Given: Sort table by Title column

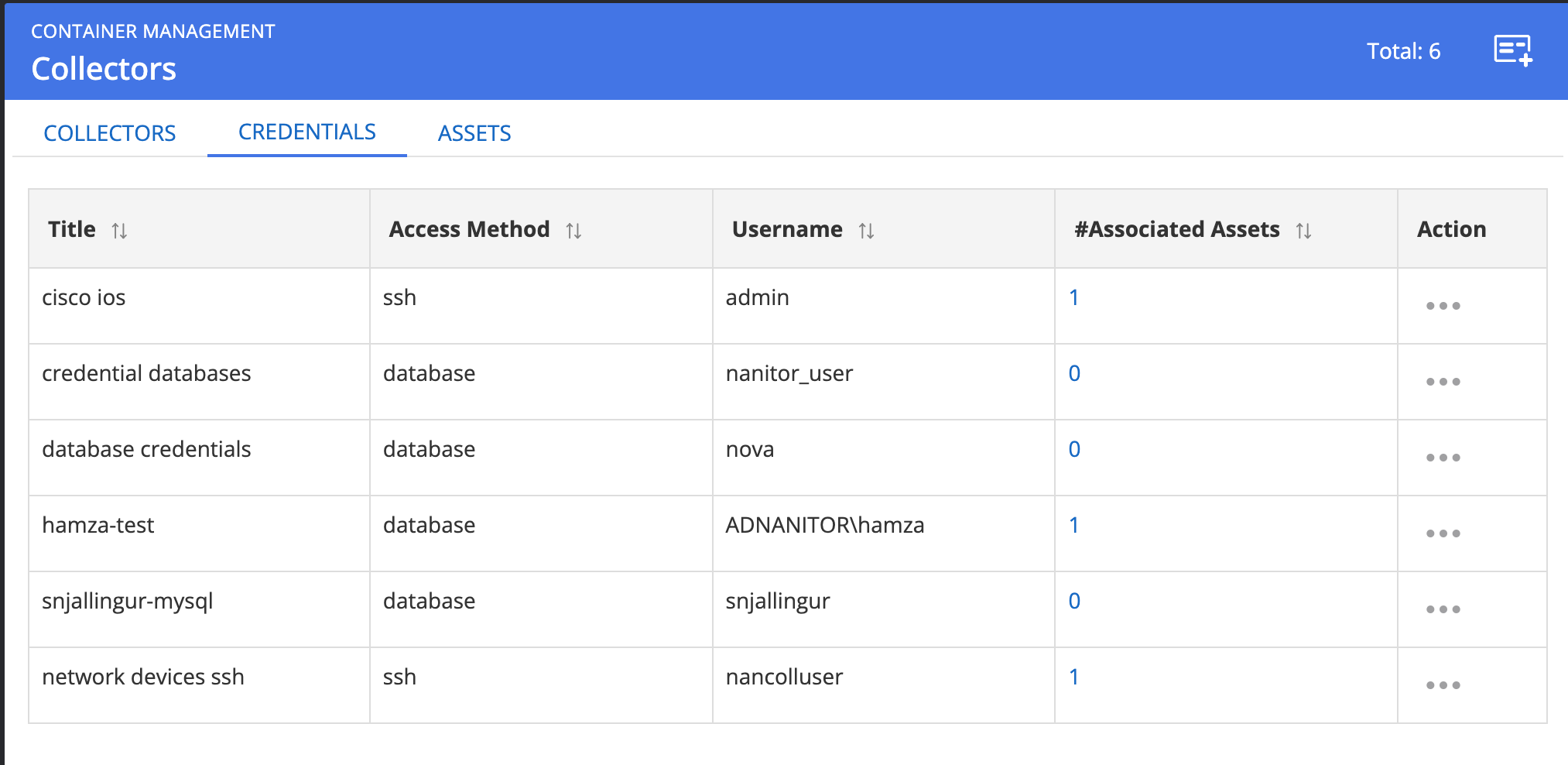Looking at the screenshot, I should coord(119,231).
